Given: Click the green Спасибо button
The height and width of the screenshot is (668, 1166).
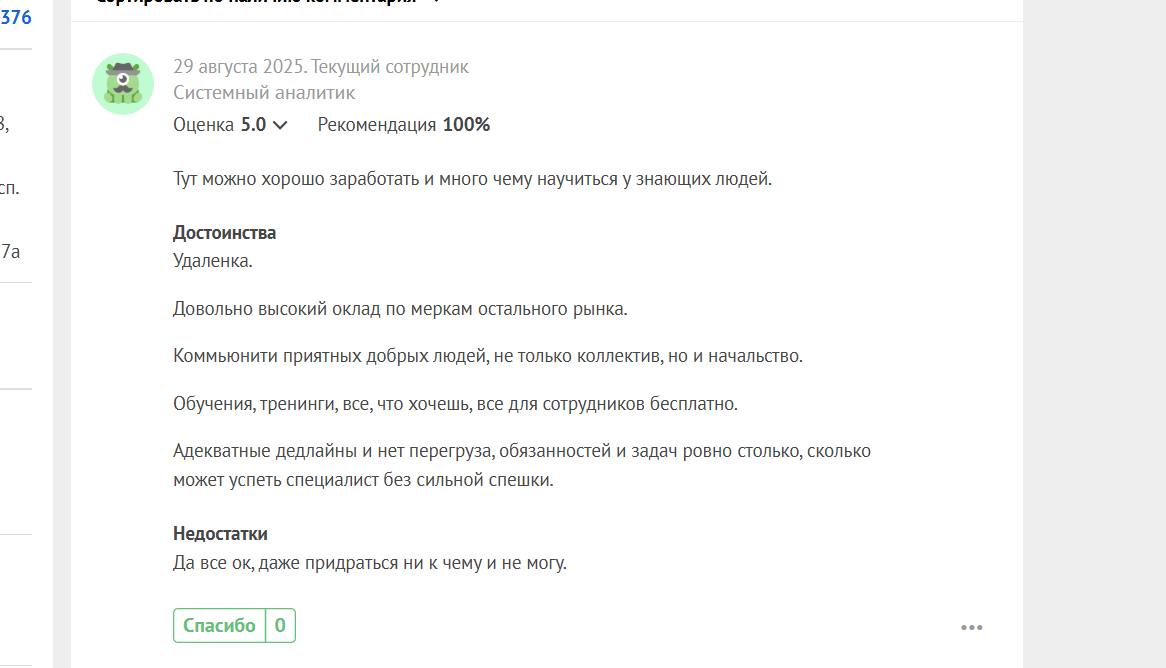Looking at the screenshot, I should pyautogui.click(x=219, y=626).
